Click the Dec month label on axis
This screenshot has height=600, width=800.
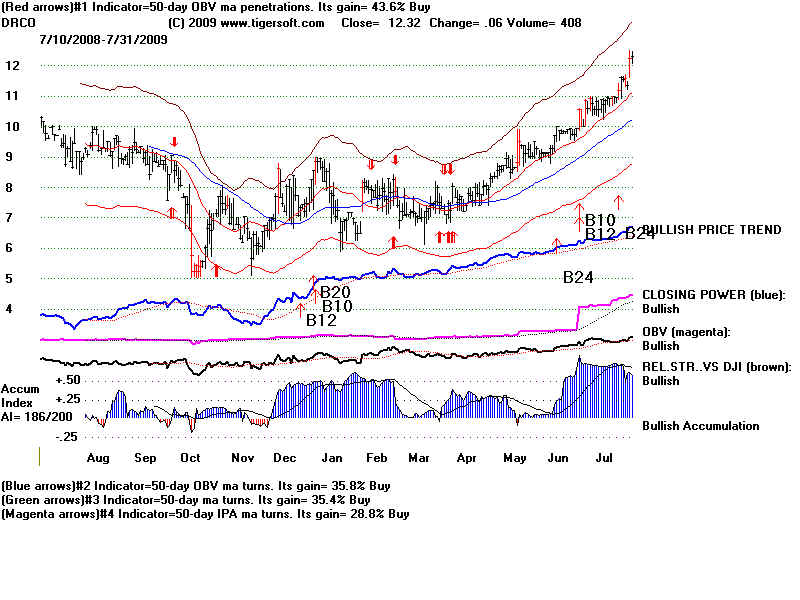(285, 458)
